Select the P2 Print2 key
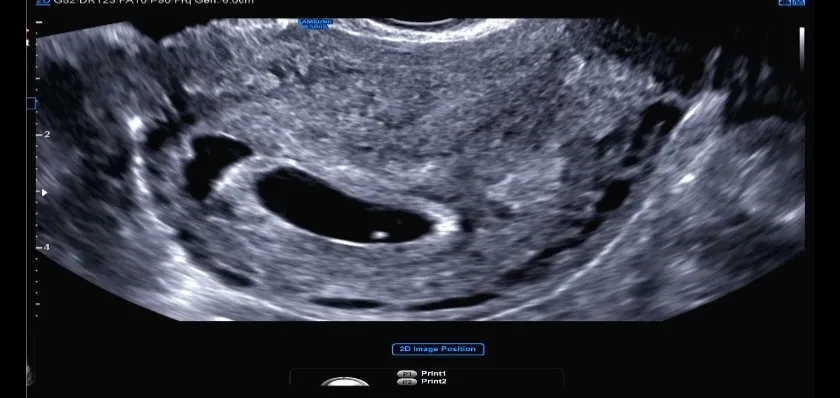This screenshot has width=840, height=398. 407,382
